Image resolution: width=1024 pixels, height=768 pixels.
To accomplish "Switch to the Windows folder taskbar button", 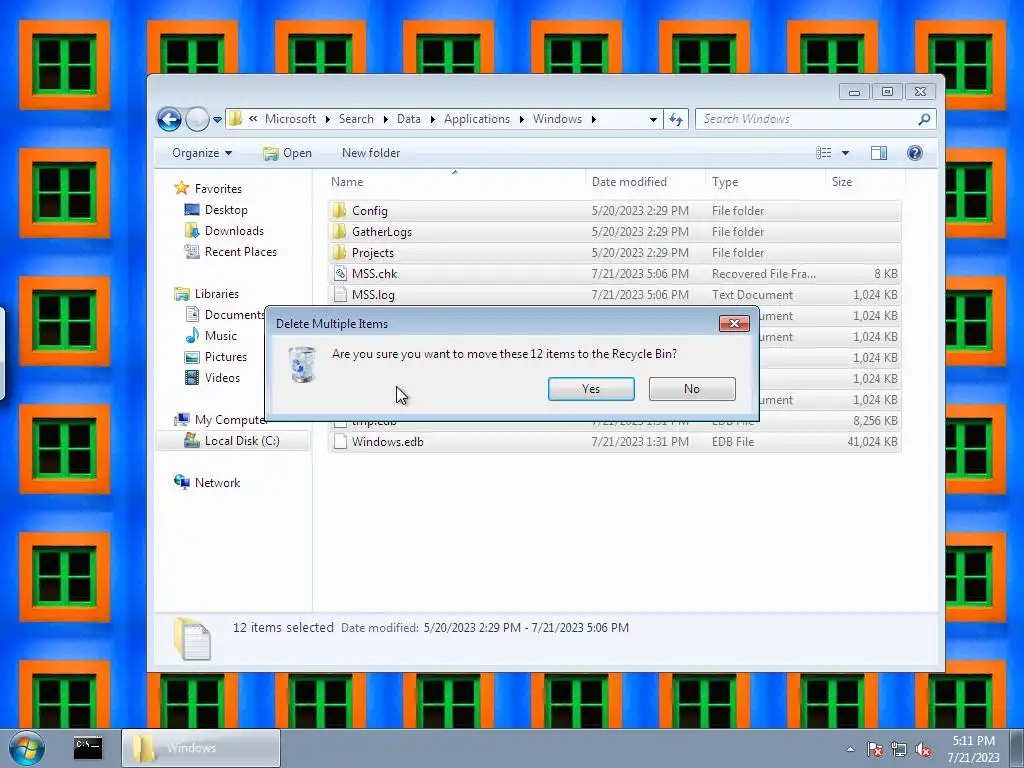I will [201, 748].
